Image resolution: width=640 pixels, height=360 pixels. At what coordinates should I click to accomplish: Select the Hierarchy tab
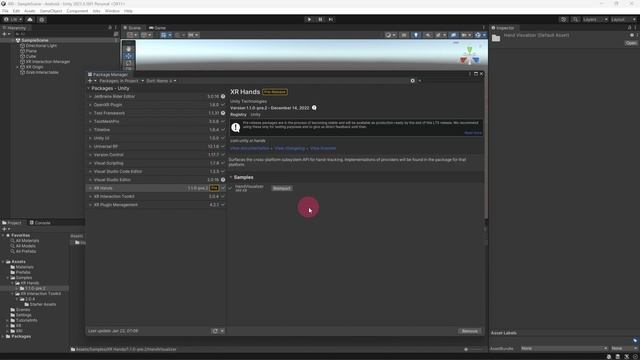[15, 28]
